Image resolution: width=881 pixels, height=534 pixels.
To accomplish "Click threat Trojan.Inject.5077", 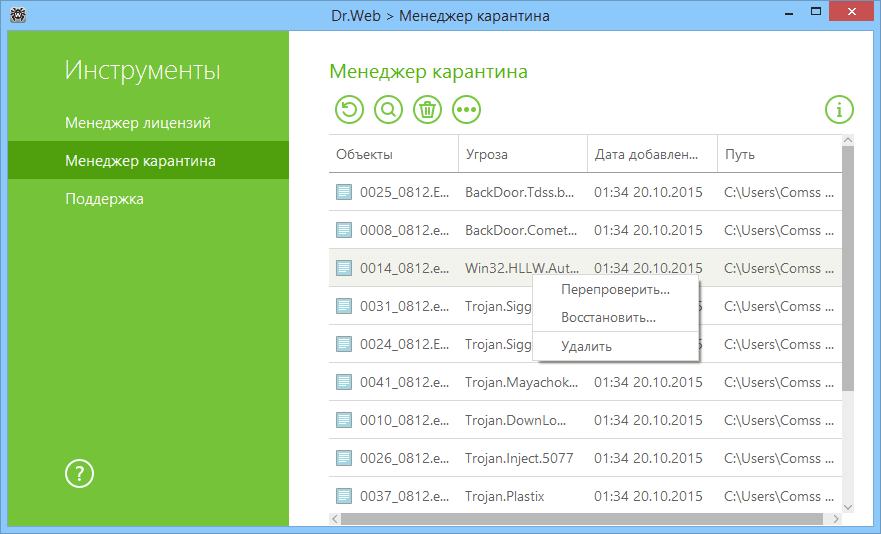I will click(x=519, y=458).
